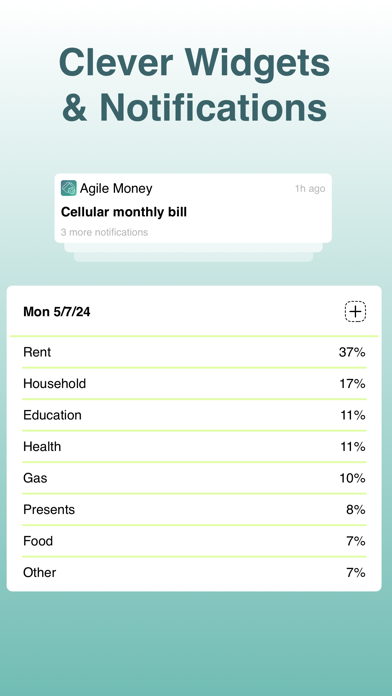Image resolution: width=392 pixels, height=696 pixels.
Task: Tap the Food category row
Action: coord(194,541)
